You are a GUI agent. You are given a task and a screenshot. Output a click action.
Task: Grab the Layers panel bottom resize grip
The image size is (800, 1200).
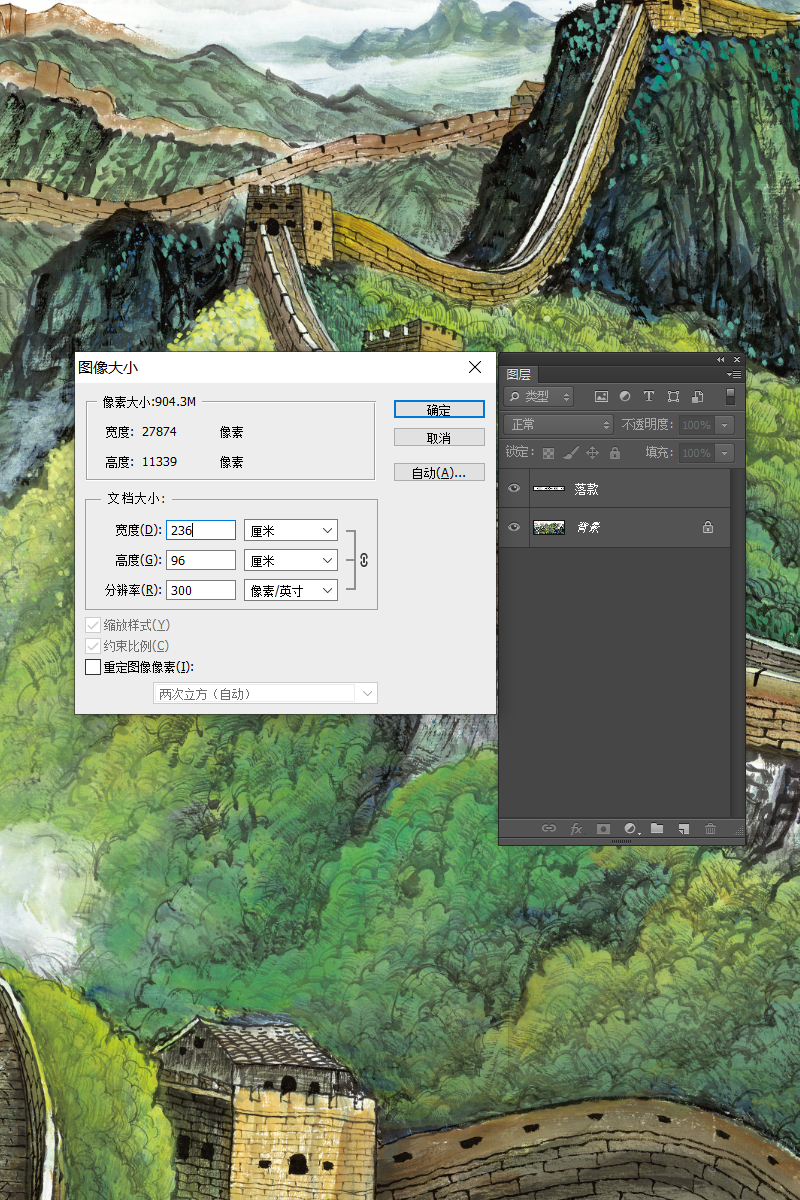pos(621,842)
